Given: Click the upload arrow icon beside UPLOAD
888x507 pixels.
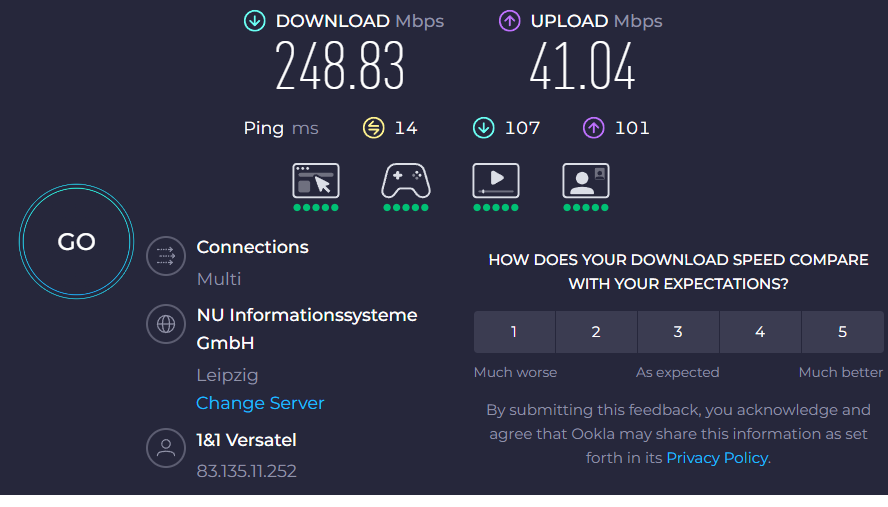Looking at the screenshot, I should coord(510,21).
